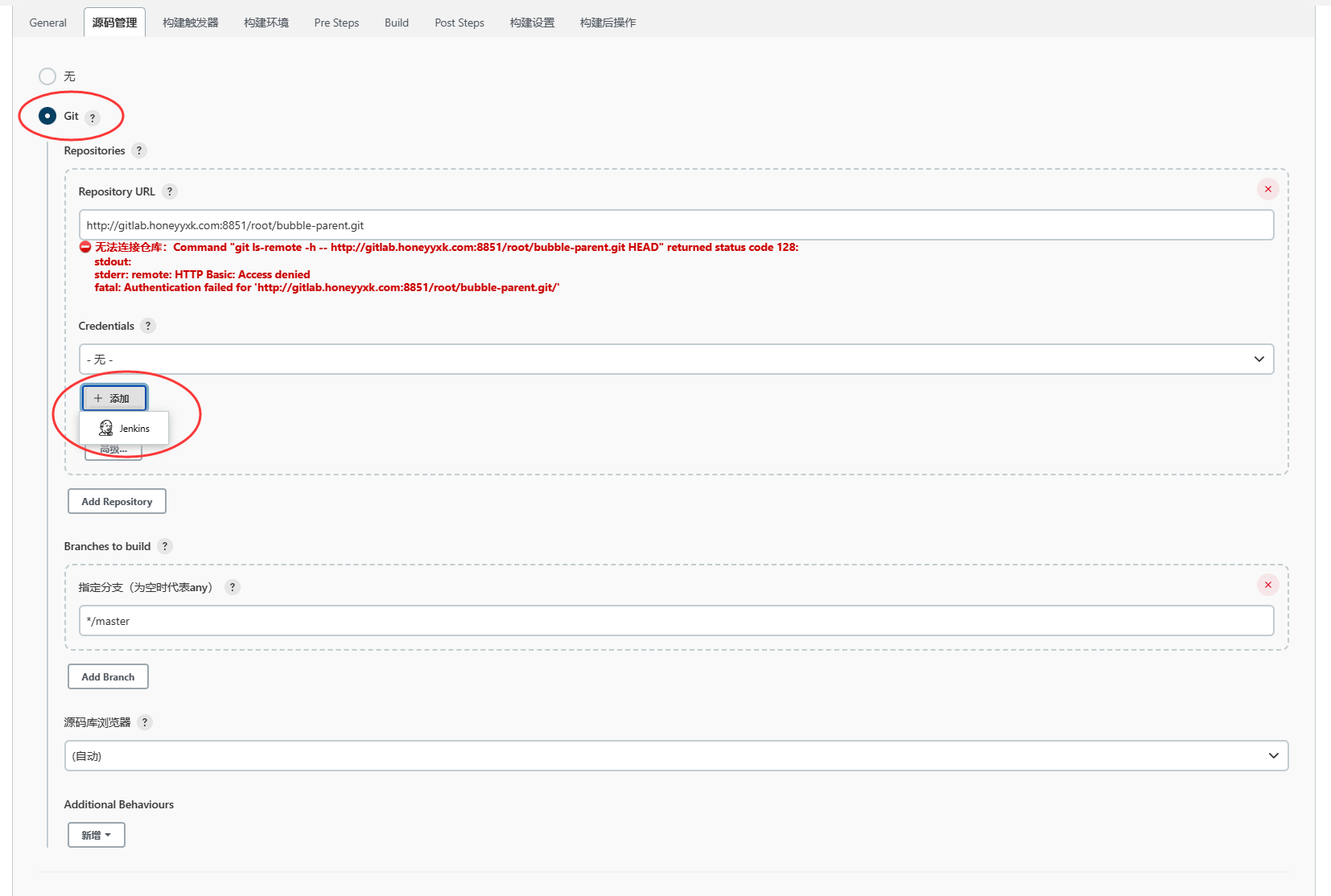Click the Add Branch button
Screen dimensions: 1331x896
click(108, 676)
